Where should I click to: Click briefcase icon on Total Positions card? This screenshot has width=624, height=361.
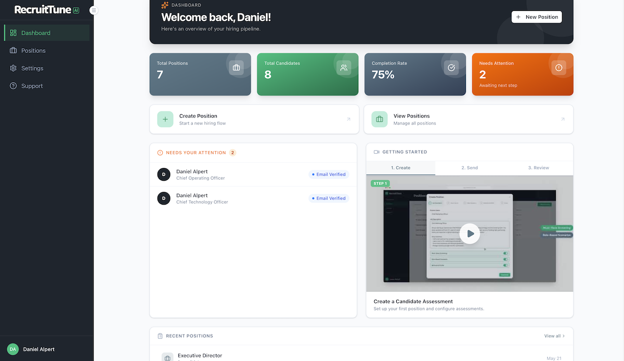coord(236,68)
